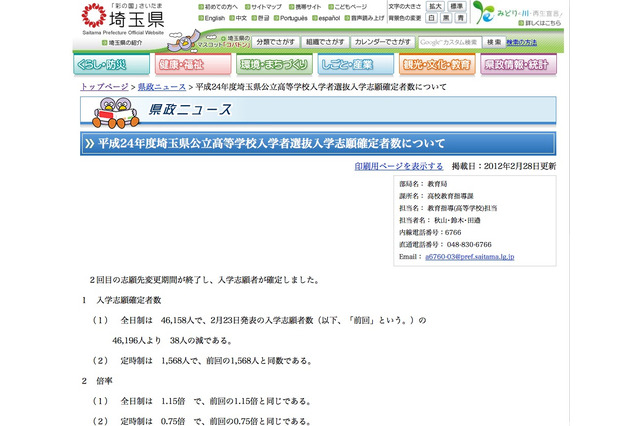
Task: Open the 初めての方へ link
Action: (x=218, y=7)
